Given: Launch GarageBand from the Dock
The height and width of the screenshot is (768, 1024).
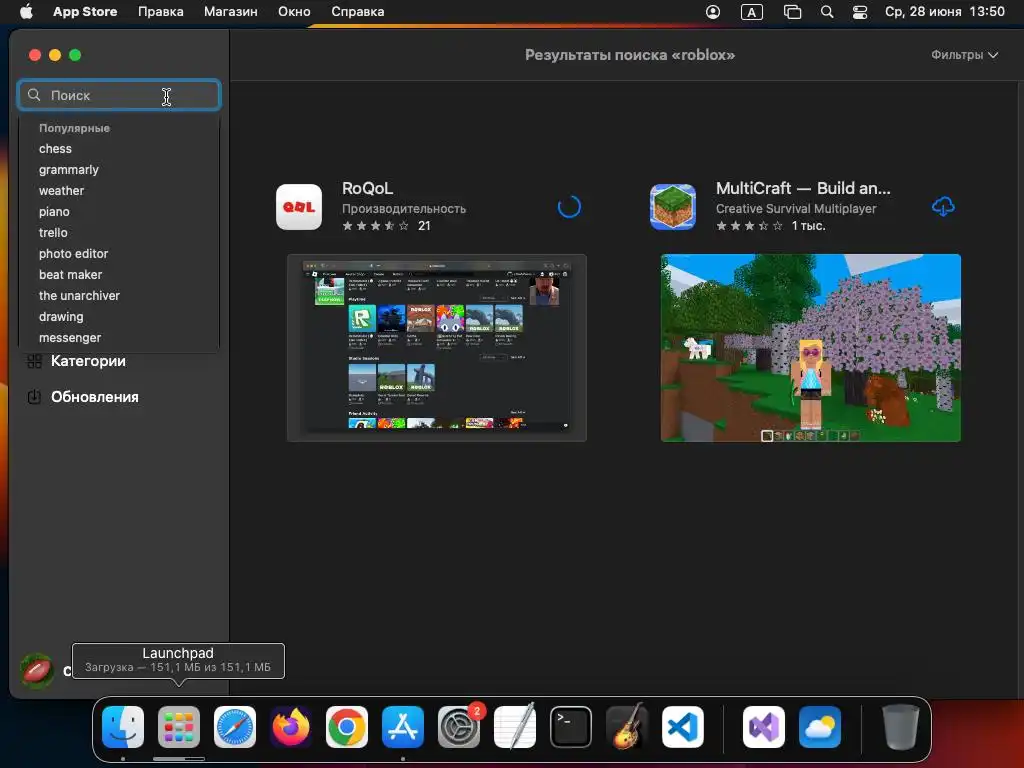Looking at the screenshot, I should click(627, 727).
